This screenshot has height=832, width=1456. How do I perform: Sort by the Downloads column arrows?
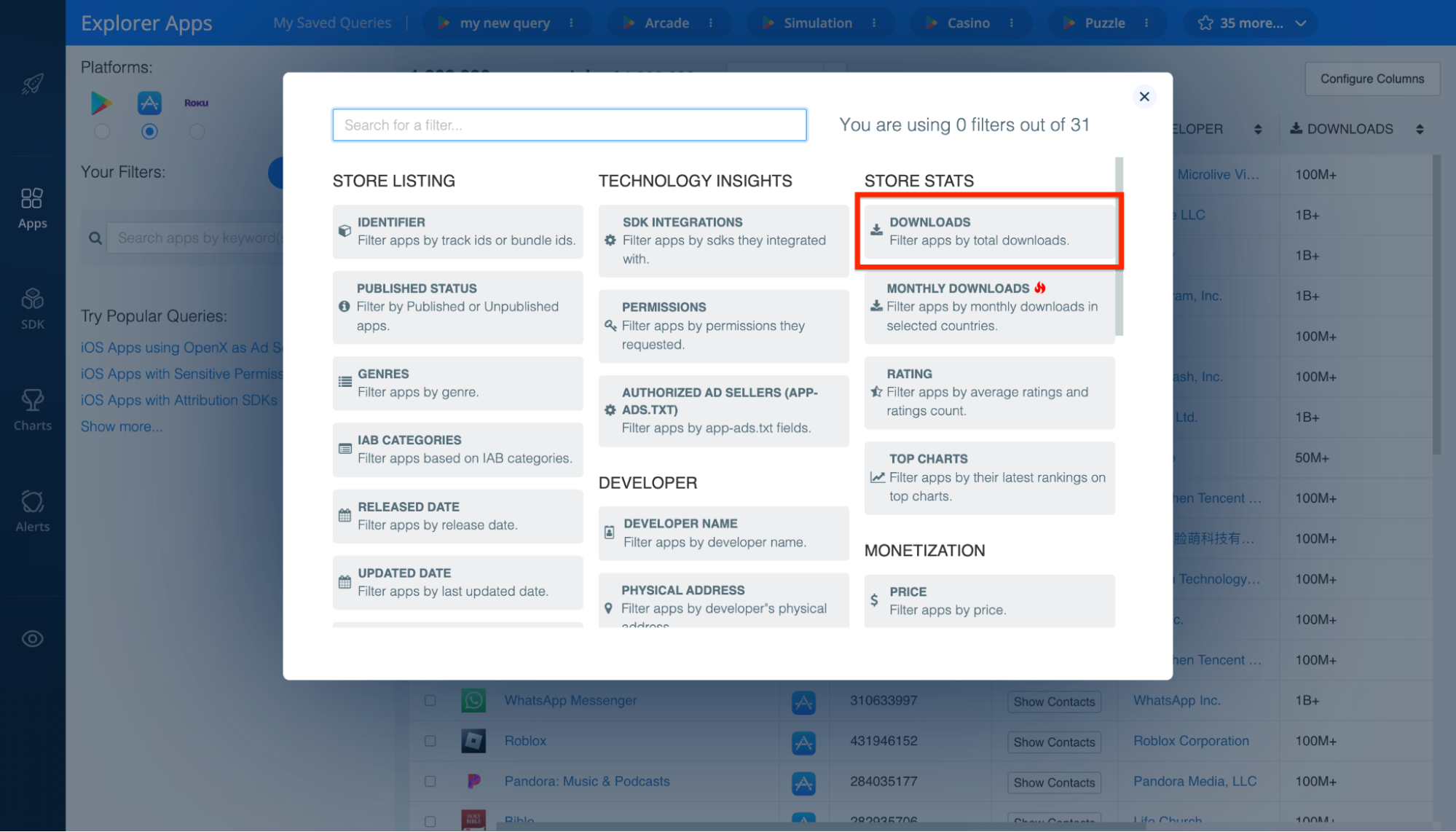pyautogui.click(x=1420, y=129)
